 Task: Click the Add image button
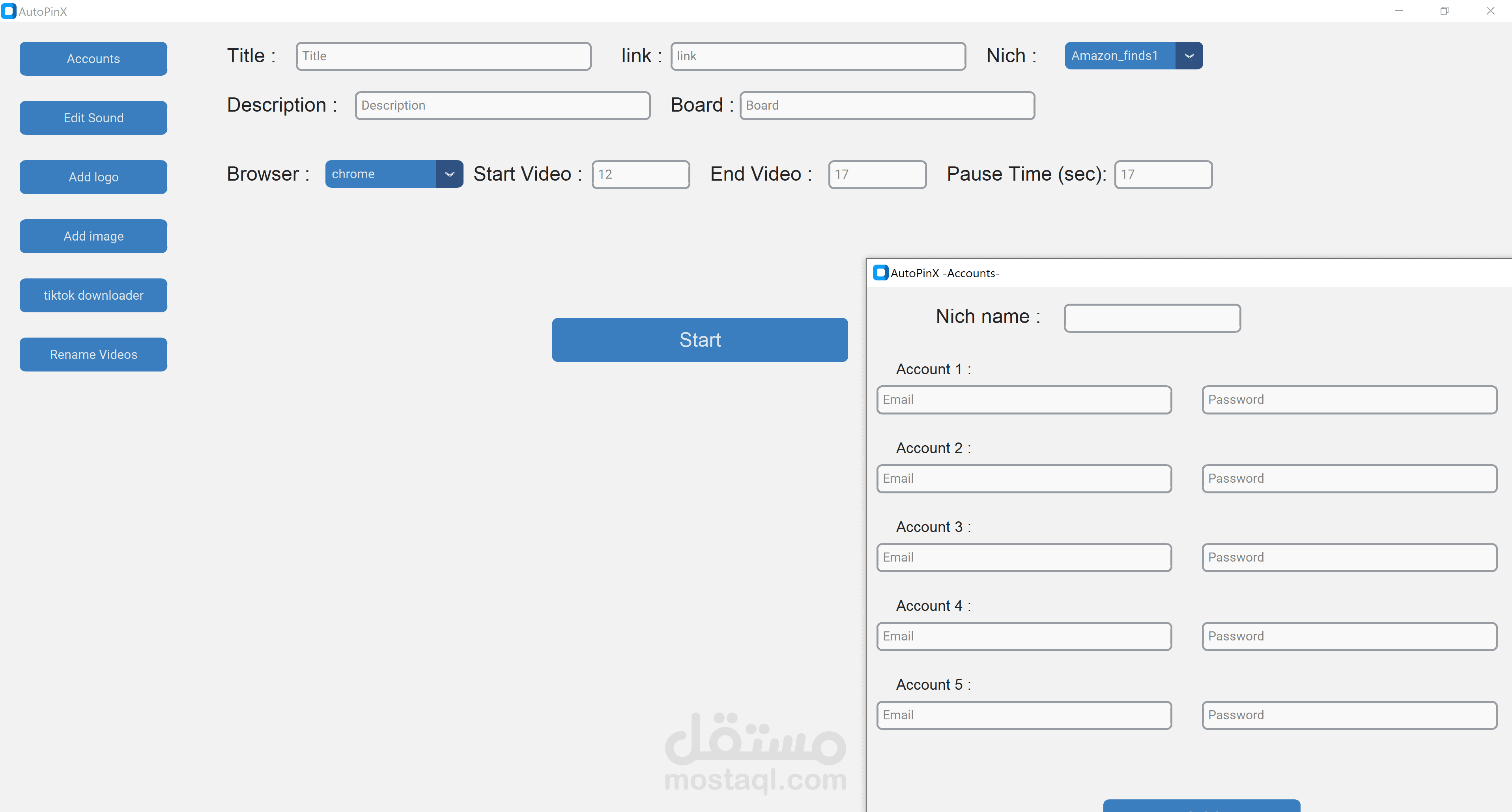click(x=93, y=237)
